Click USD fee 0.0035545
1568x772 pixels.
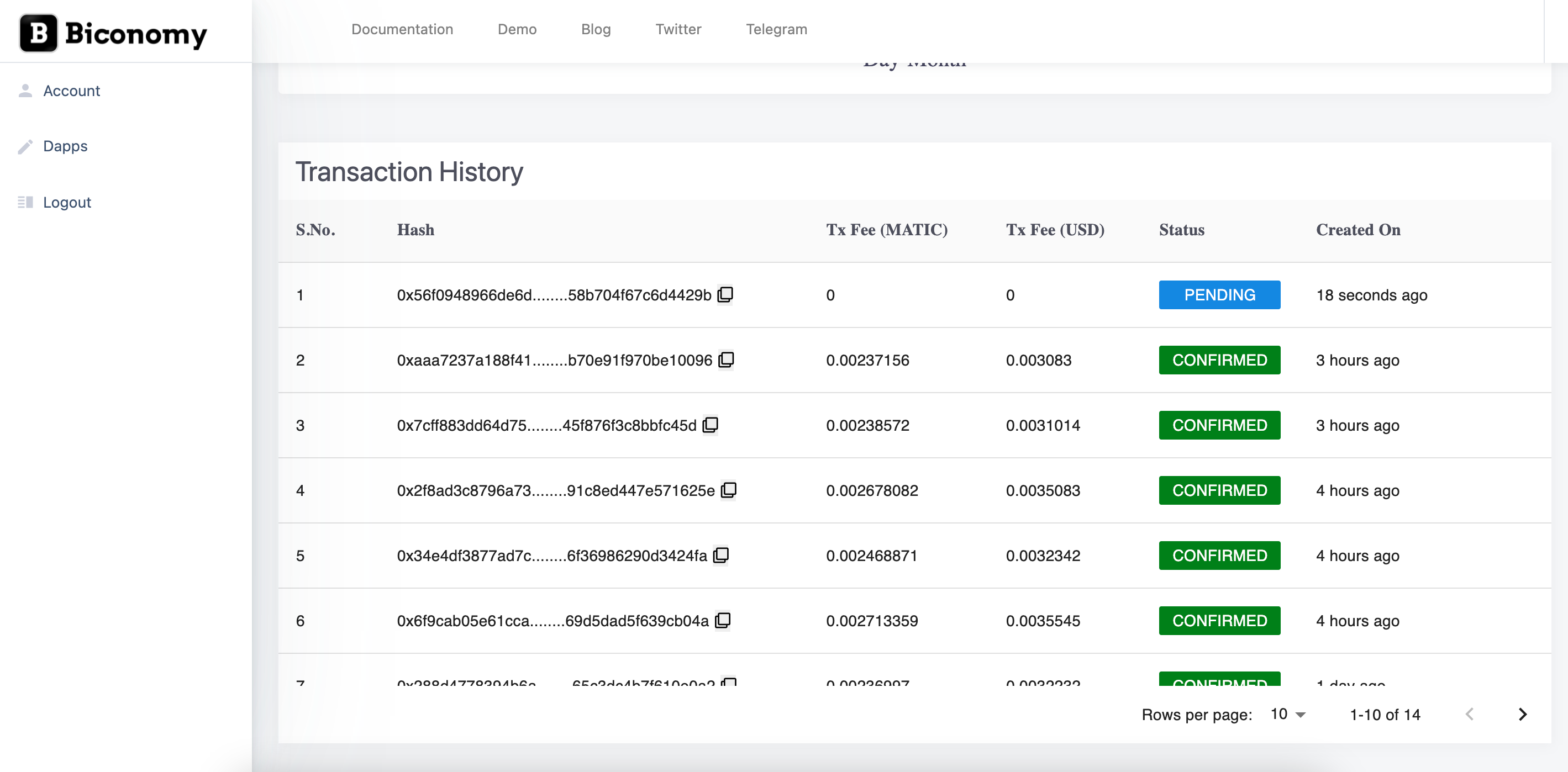click(x=1043, y=621)
